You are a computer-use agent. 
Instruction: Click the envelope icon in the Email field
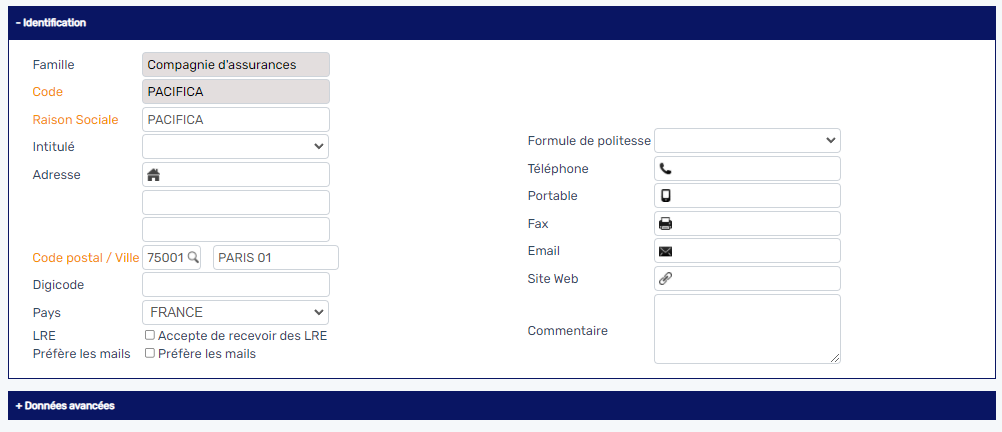(x=666, y=251)
